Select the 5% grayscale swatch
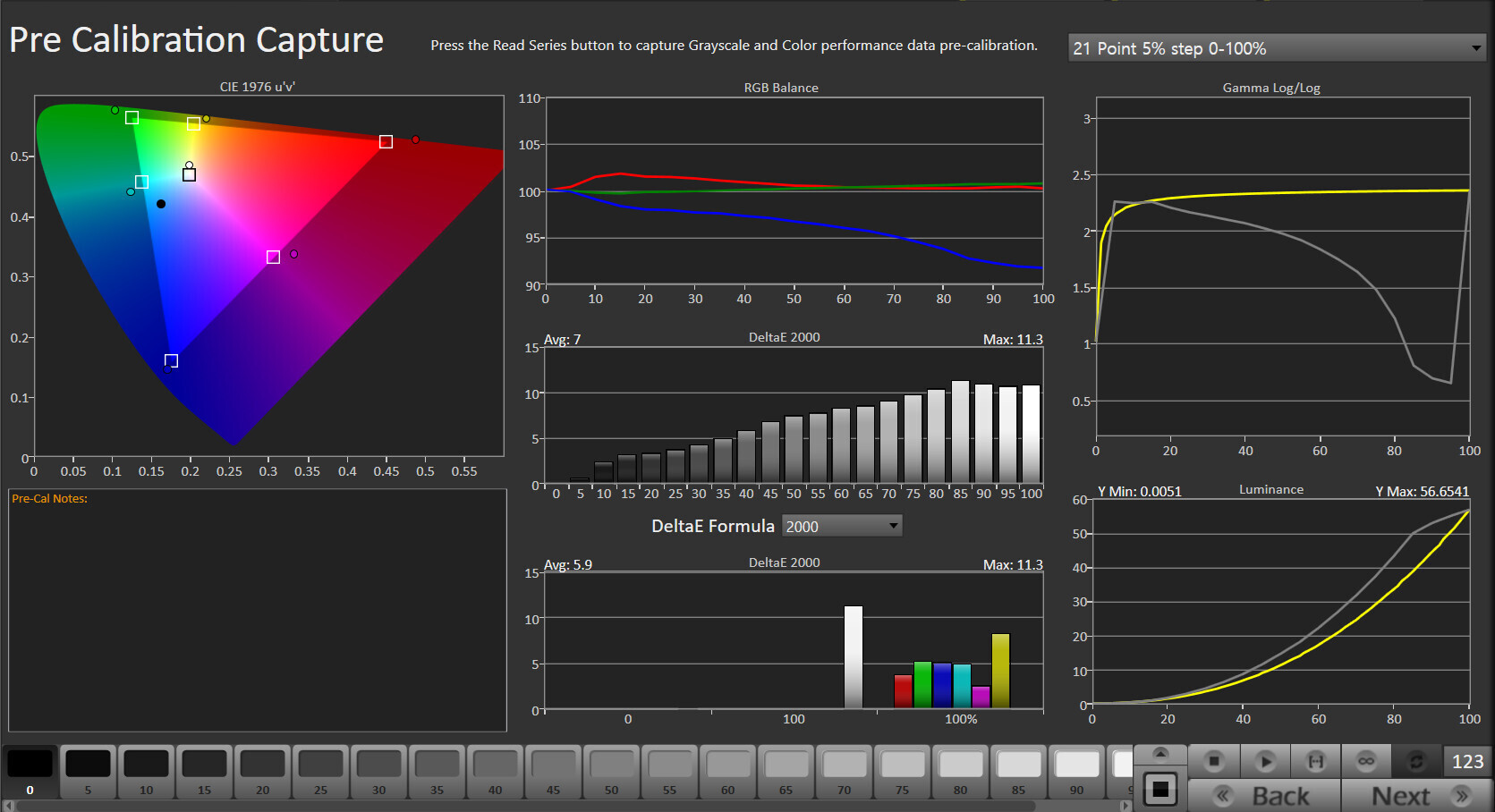 [88, 771]
